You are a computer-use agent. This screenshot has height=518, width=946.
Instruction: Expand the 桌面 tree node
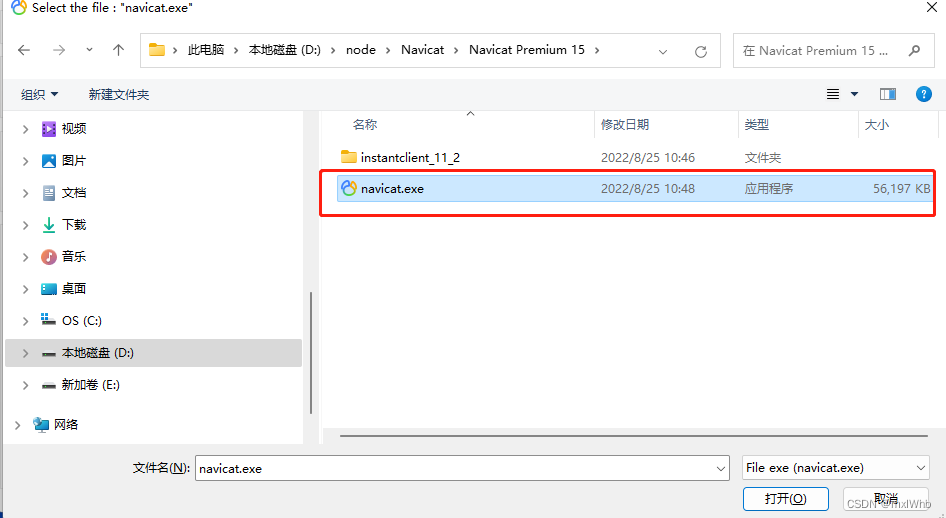(25, 289)
